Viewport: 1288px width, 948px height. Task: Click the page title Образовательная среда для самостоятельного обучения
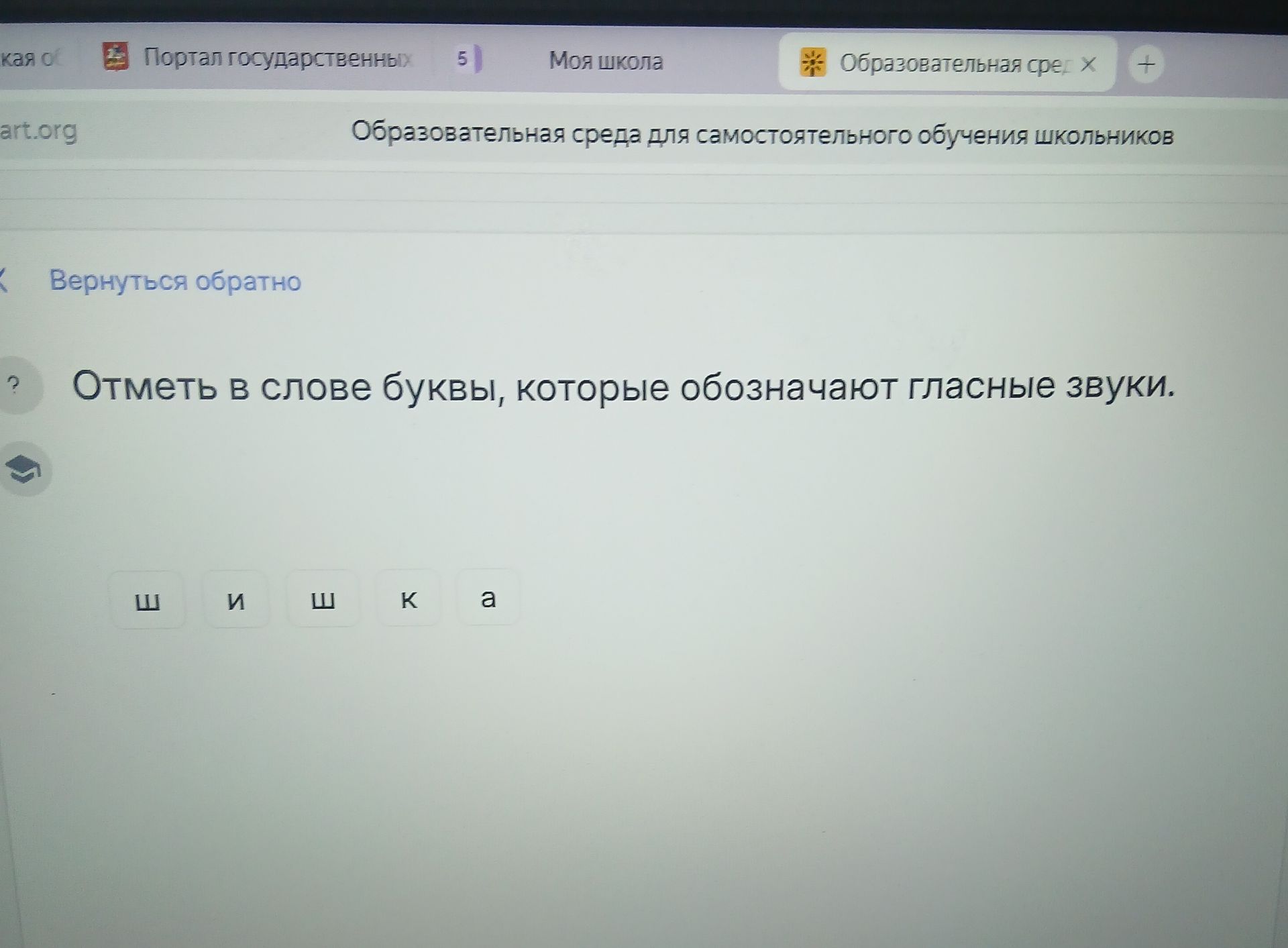(x=762, y=134)
